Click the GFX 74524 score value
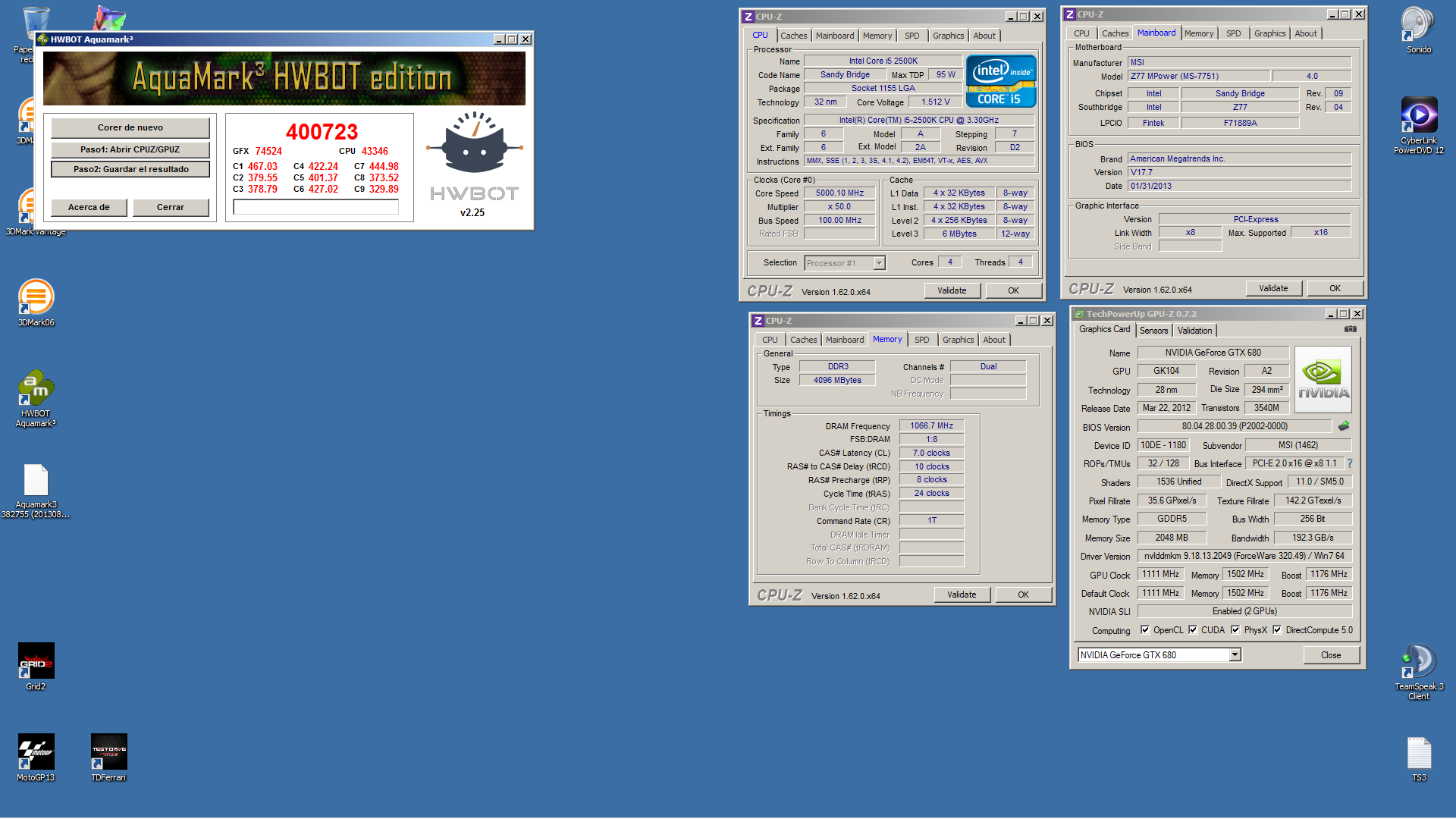This screenshot has height=819, width=1456. pyautogui.click(x=268, y=151)
